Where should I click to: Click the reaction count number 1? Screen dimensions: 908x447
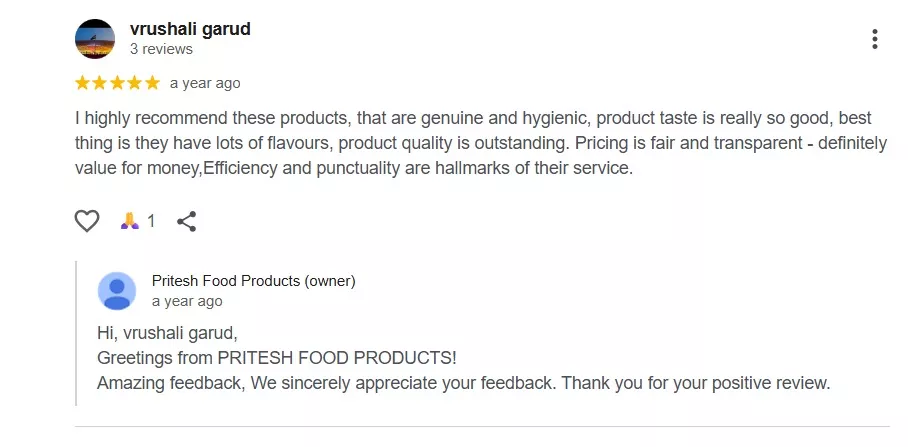point(151,221)
